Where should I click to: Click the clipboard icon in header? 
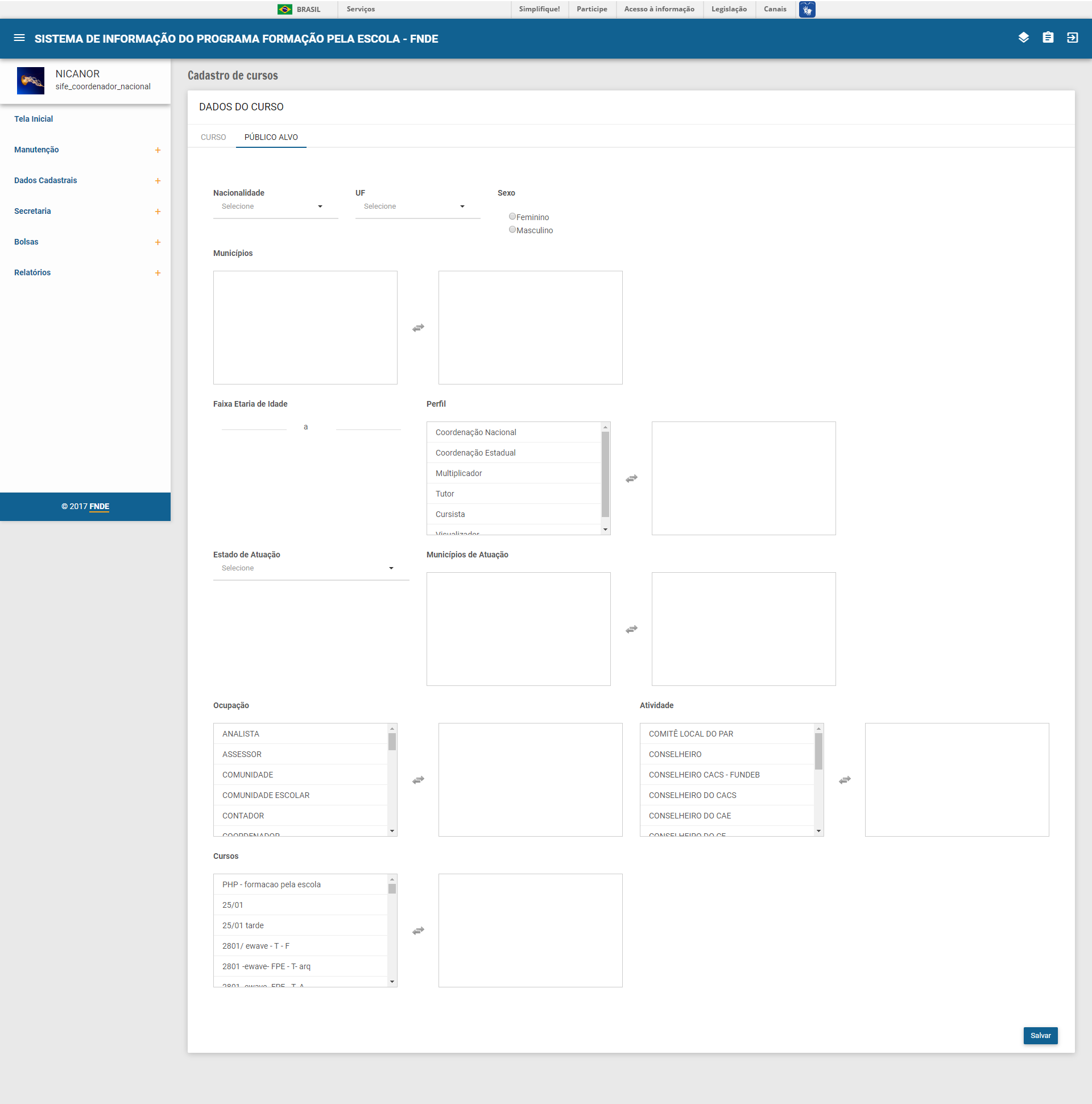click(1048, 38)
